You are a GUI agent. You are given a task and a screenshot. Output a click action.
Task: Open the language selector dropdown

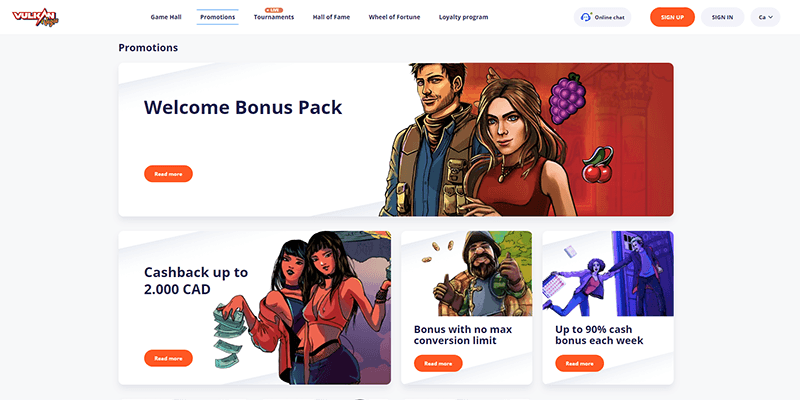(x=765, y=17)
